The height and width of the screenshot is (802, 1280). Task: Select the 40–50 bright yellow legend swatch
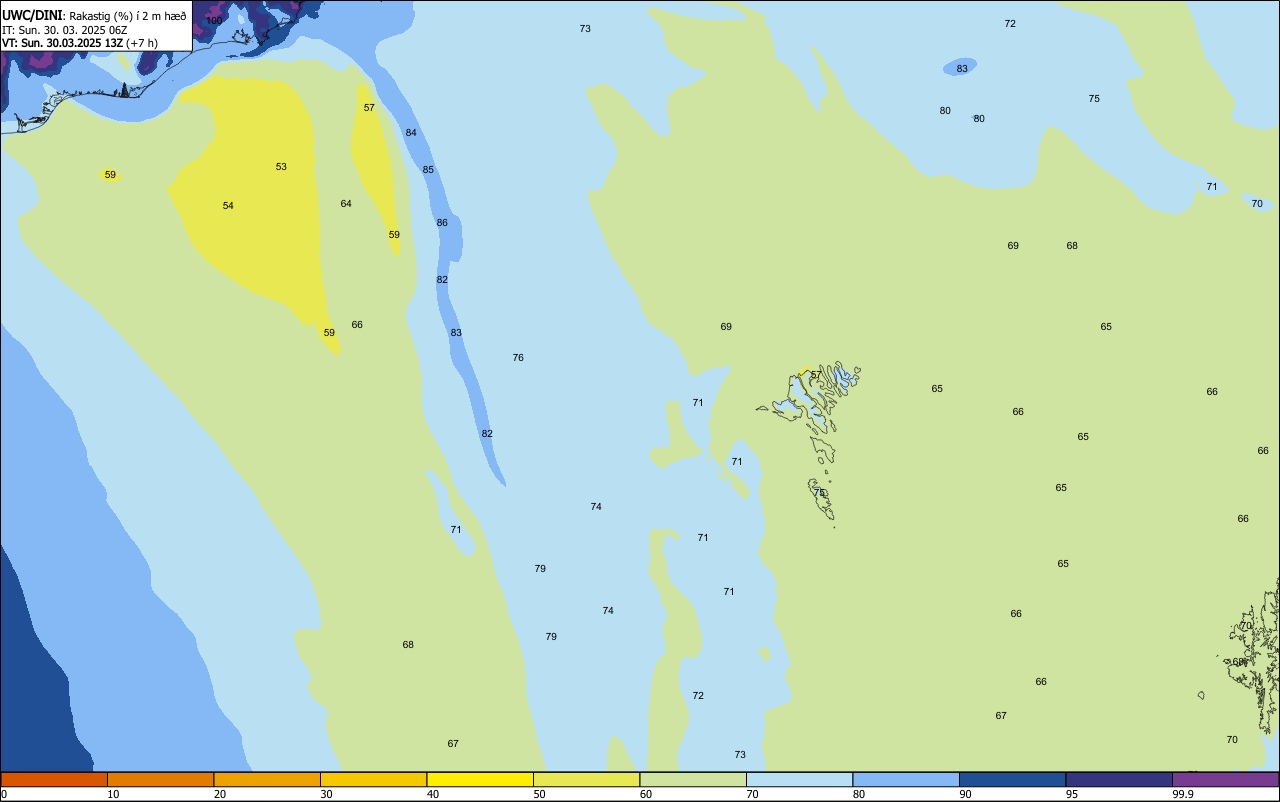tap(480, 779)
